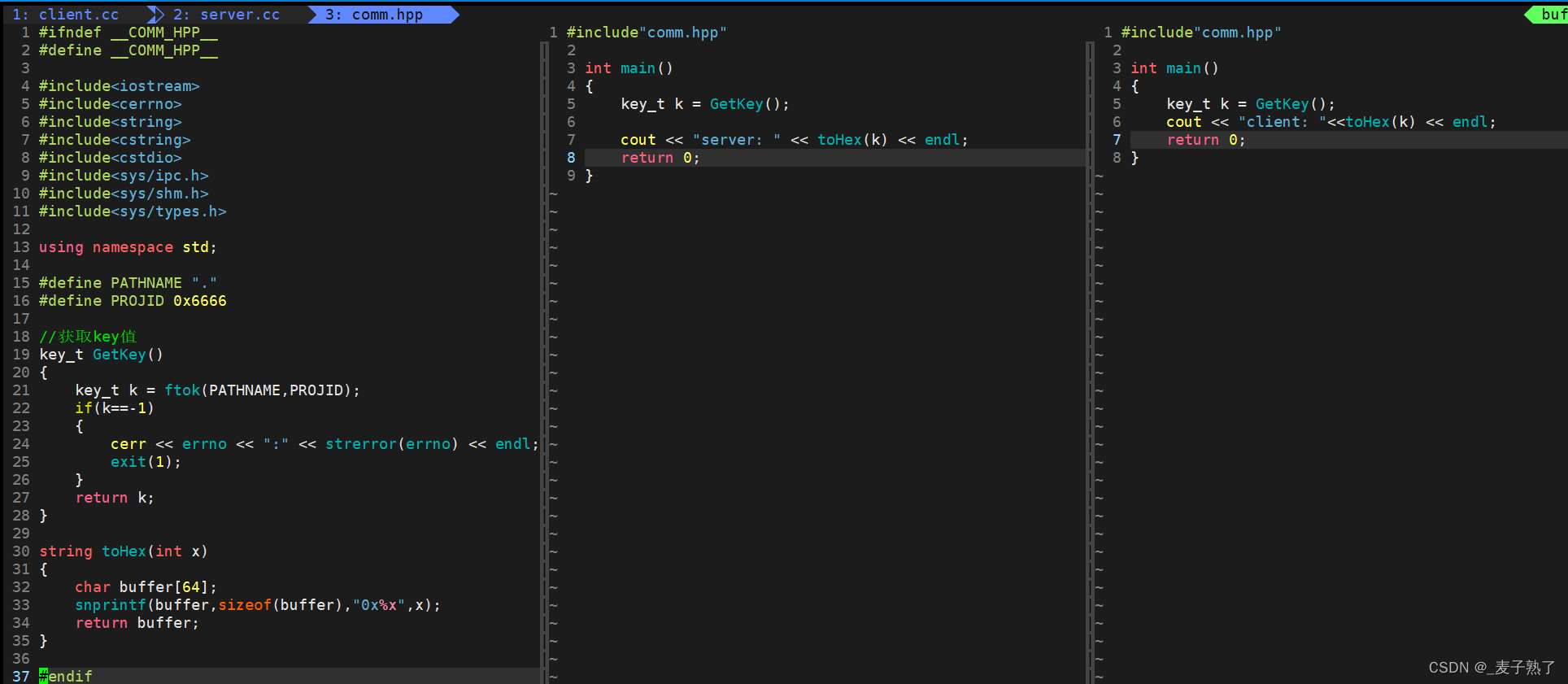Click the "#include<sys/shm.h>" line
1568x684 pixels.
(x=124, y=194)
